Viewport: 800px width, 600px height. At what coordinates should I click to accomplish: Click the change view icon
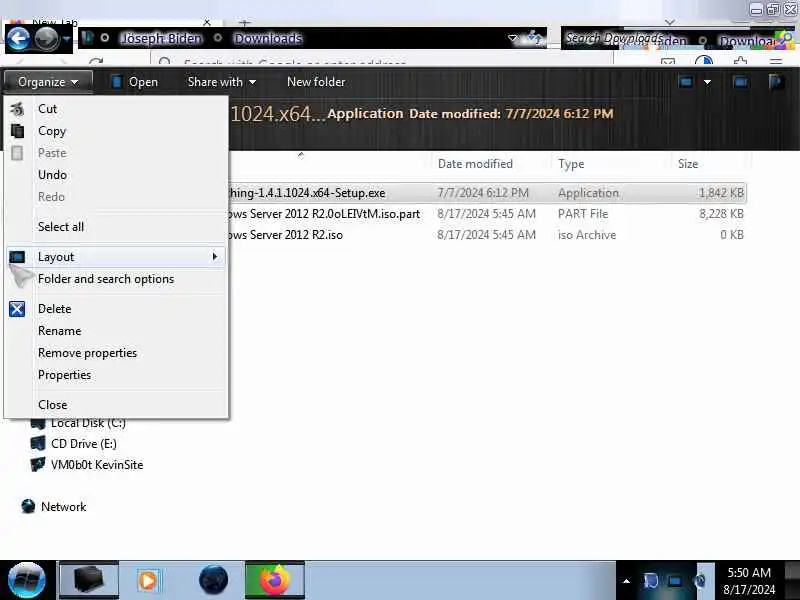[686, 82]
